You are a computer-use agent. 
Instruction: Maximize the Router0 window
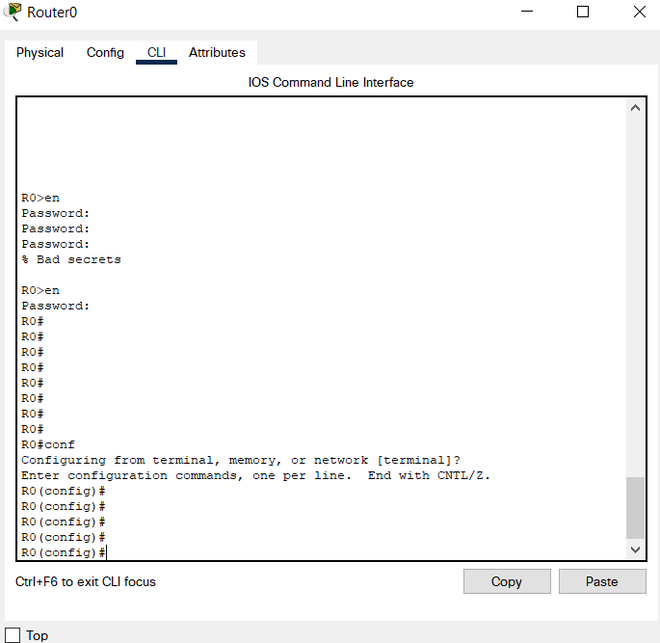[583, 12]
